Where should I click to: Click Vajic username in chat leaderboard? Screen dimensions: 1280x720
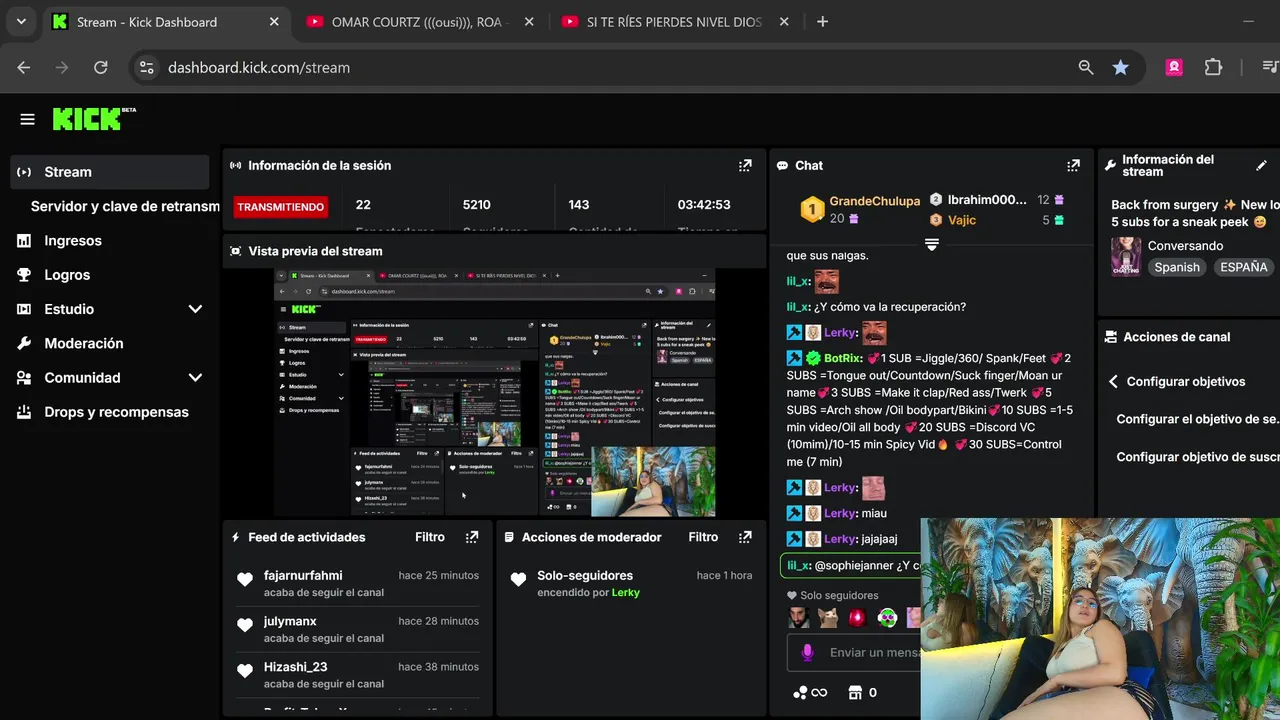point(961,220)
